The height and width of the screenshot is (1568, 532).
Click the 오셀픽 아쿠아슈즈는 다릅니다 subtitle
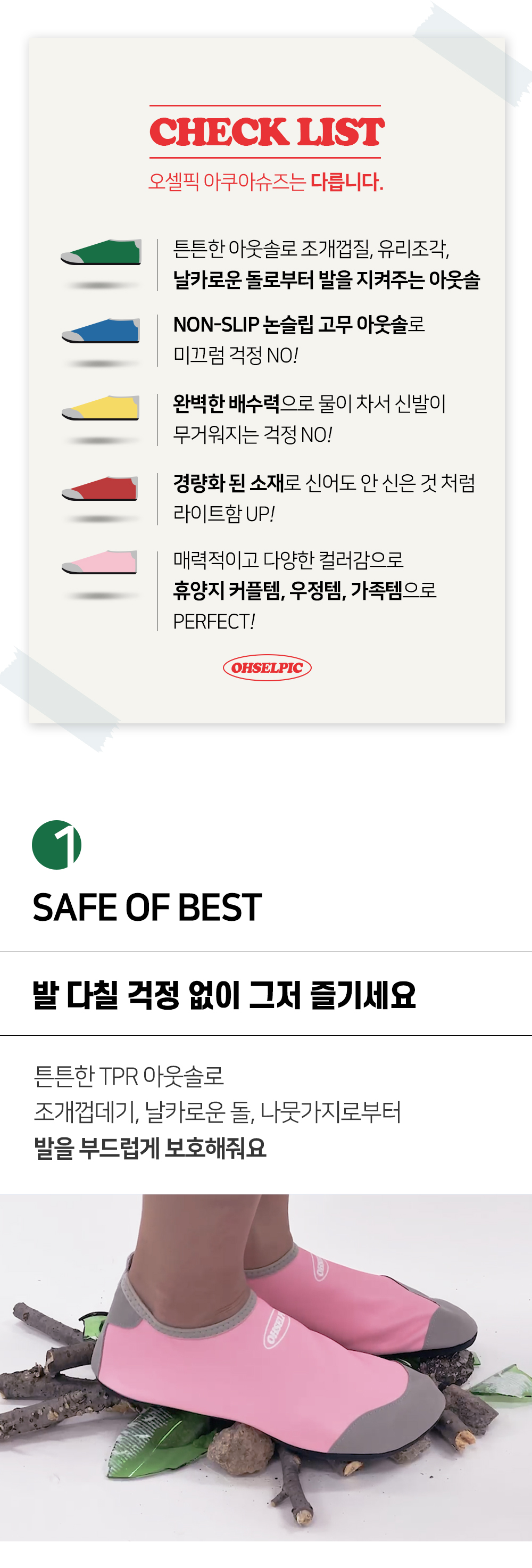(x=266, y=181)
